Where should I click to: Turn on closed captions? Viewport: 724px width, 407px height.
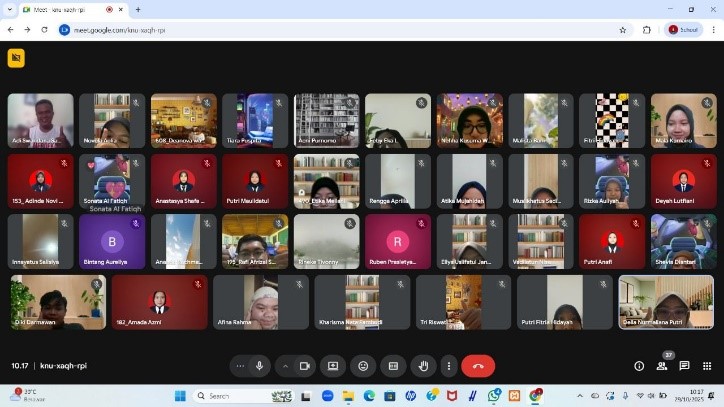pyautogui.click(x=393, y=366)
